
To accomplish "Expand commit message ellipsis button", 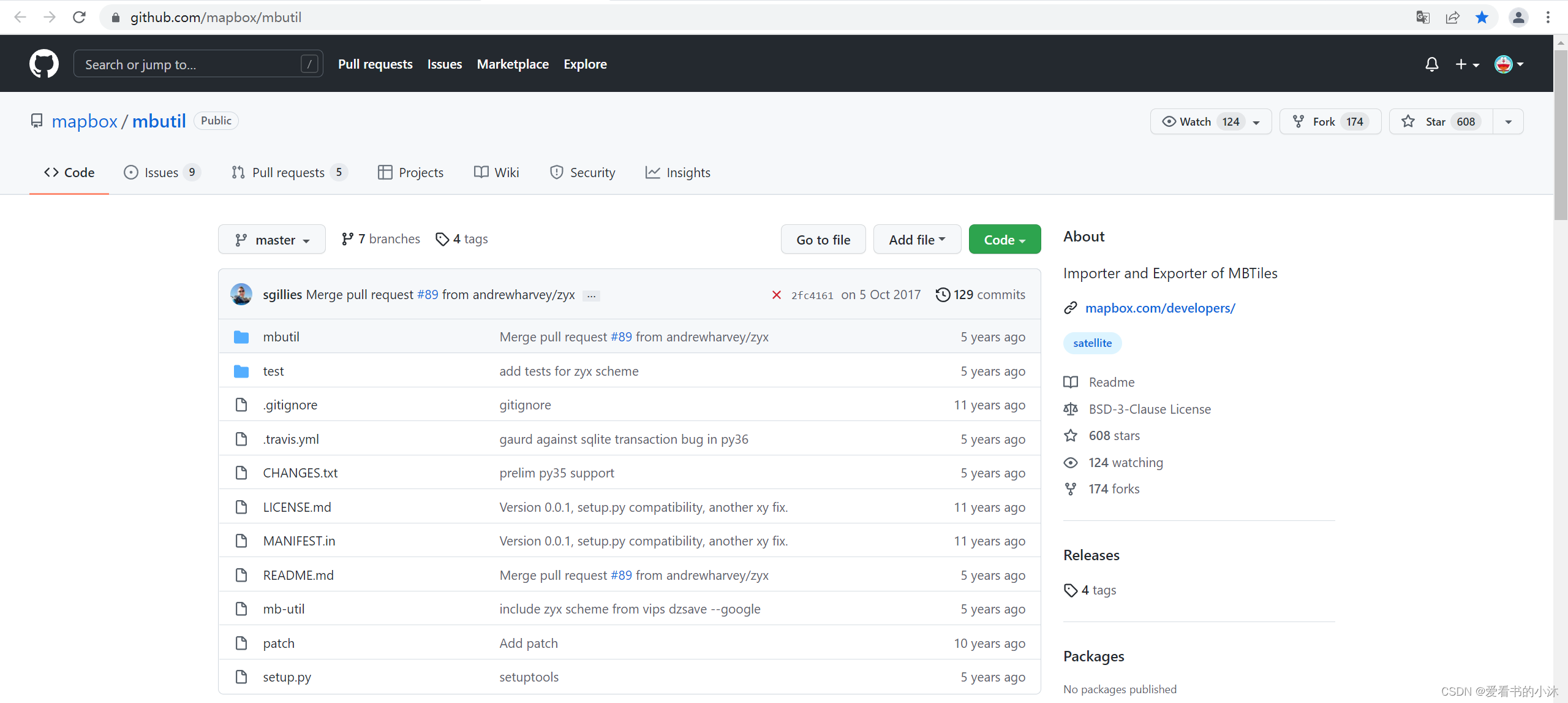I will point(591,296).
